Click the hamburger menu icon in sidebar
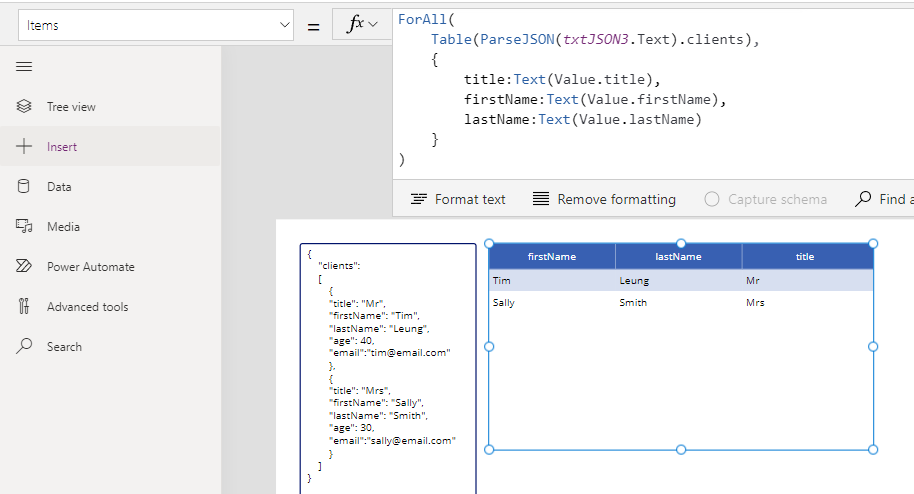The height and width of the screenshot is (494, 914). pos(24,66)
